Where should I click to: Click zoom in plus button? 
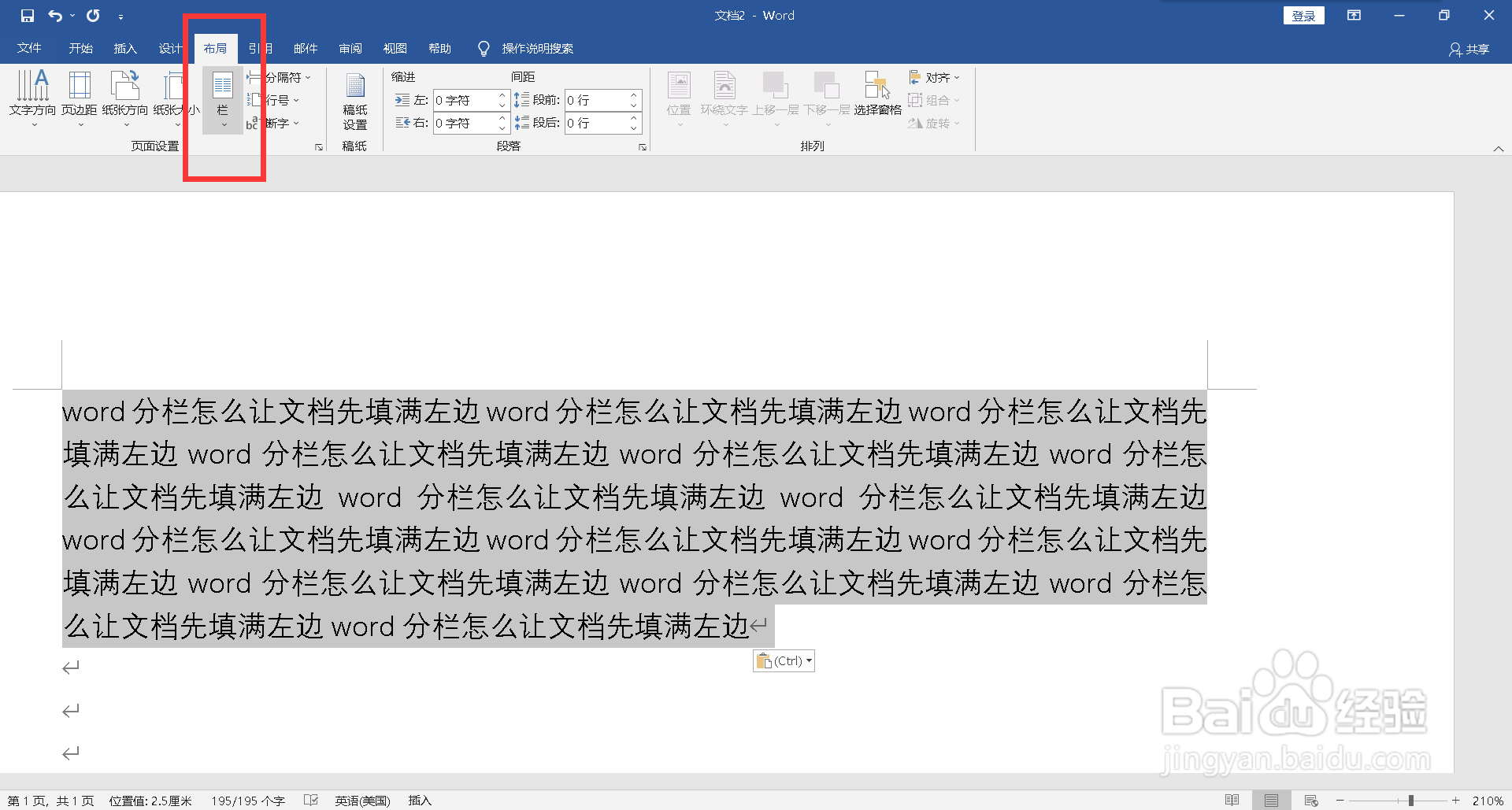(1455, 801)
